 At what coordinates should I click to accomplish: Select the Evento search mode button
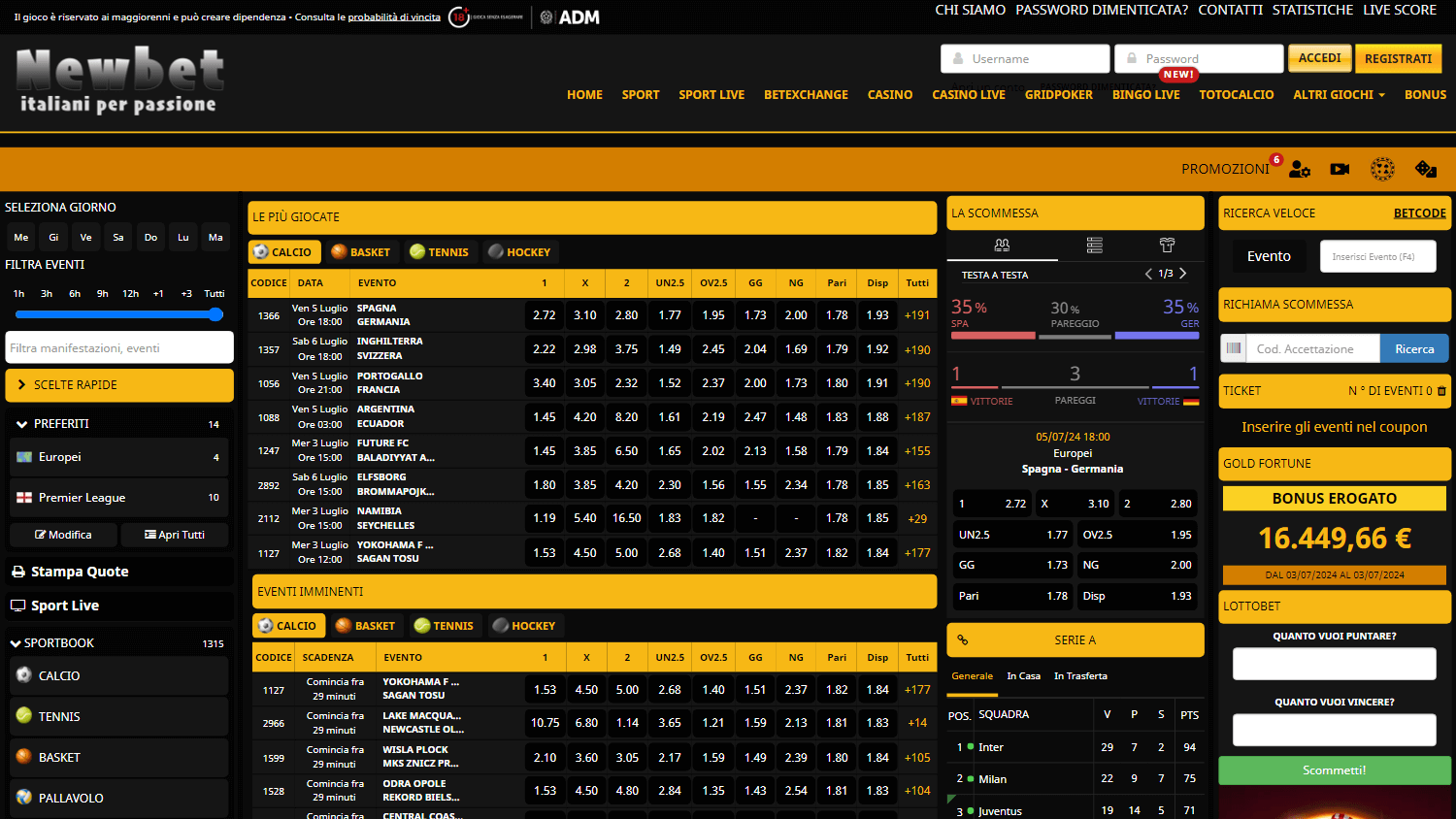[1269, 256]
